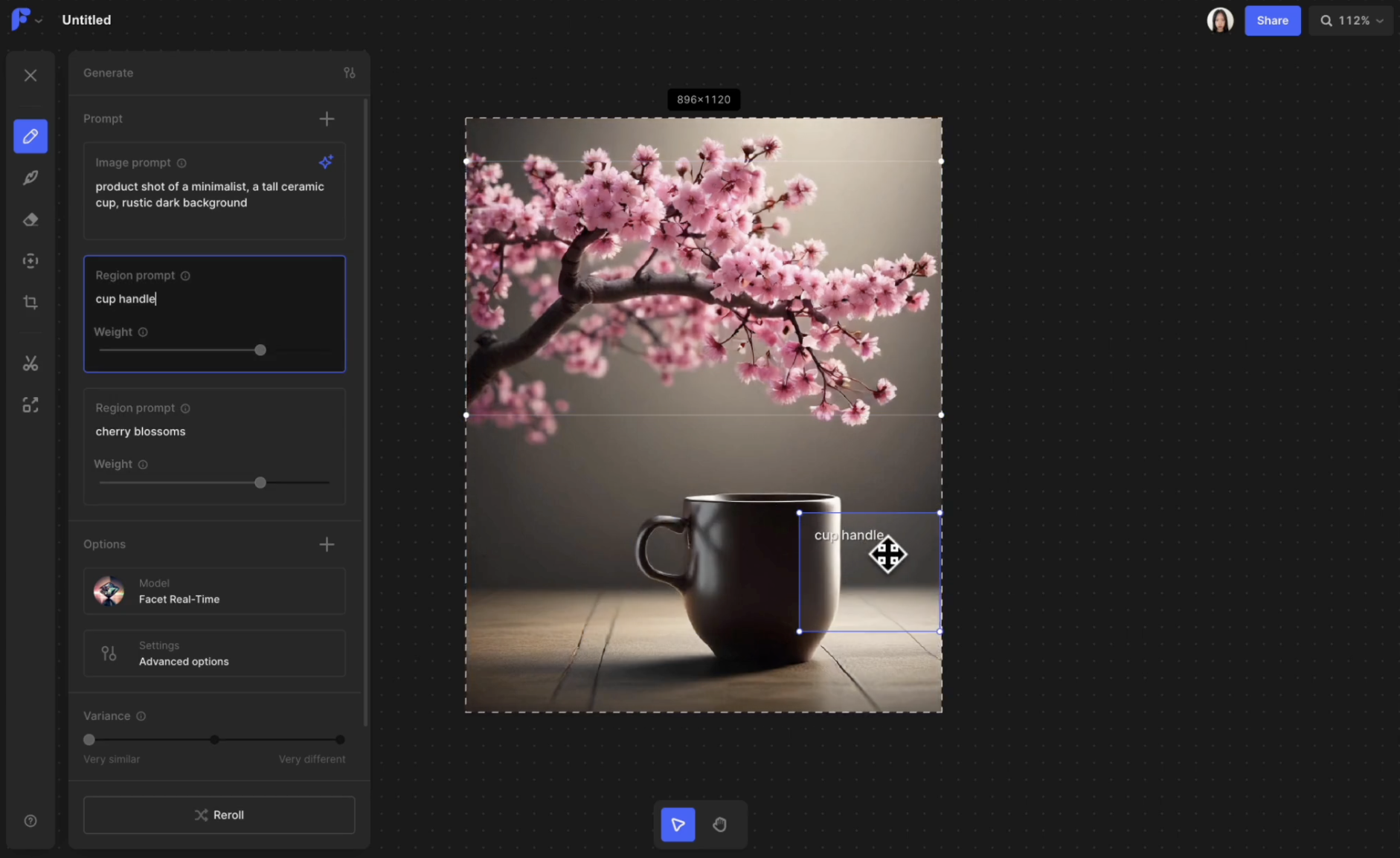Click the Very similar label
This screenshot has height=858, width=1400.
tap(112, 759)
